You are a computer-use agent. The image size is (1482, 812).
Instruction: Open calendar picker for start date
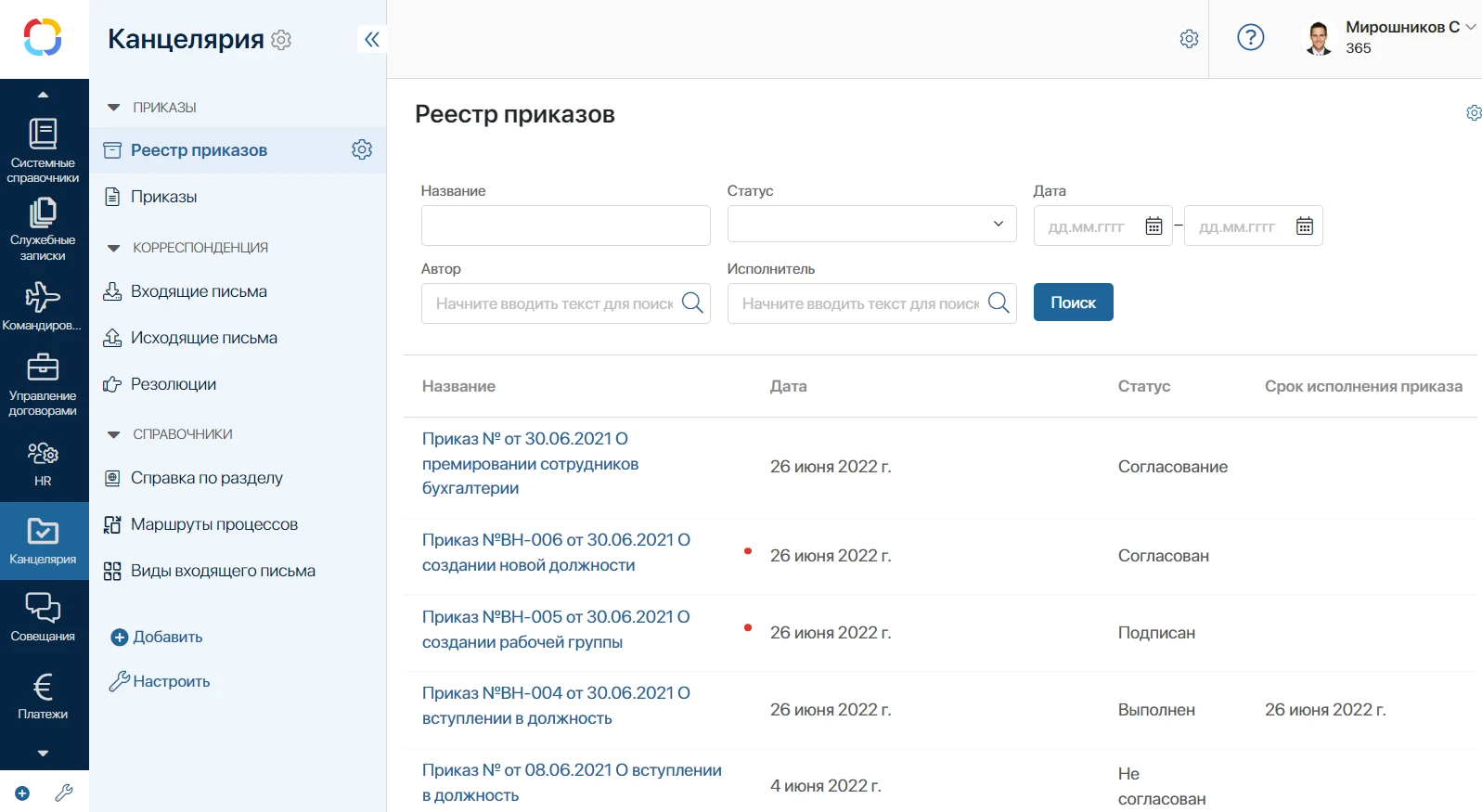[1153, 226]
